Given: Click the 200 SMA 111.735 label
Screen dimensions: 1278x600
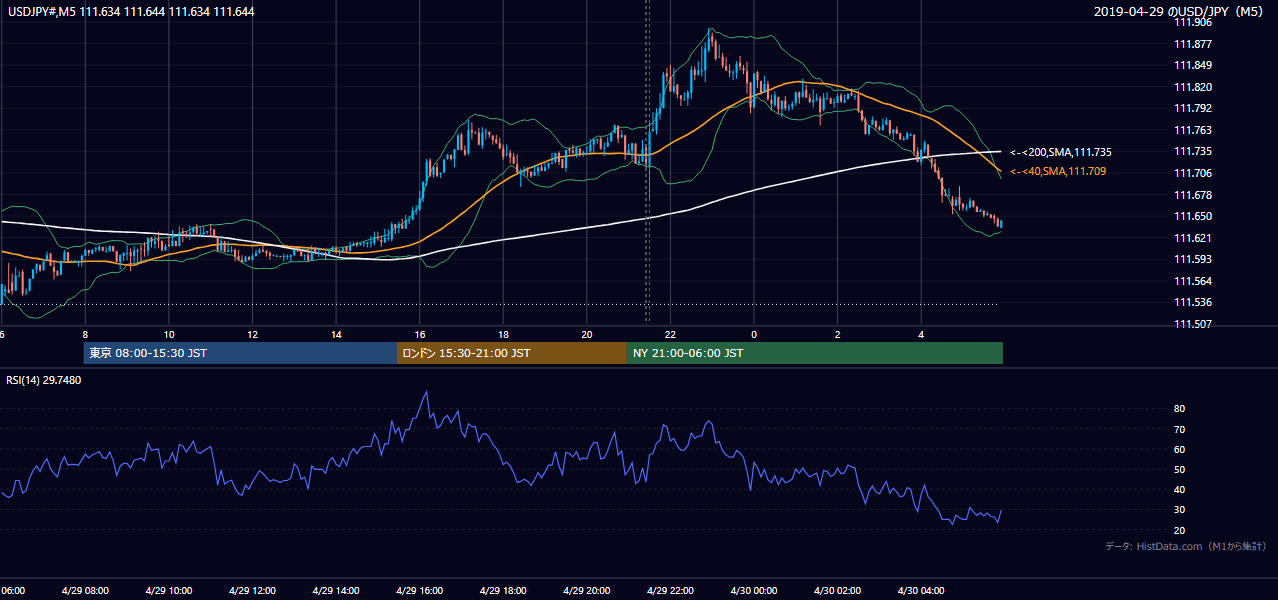Looking at the screenshot, I should click(1060, 152).
